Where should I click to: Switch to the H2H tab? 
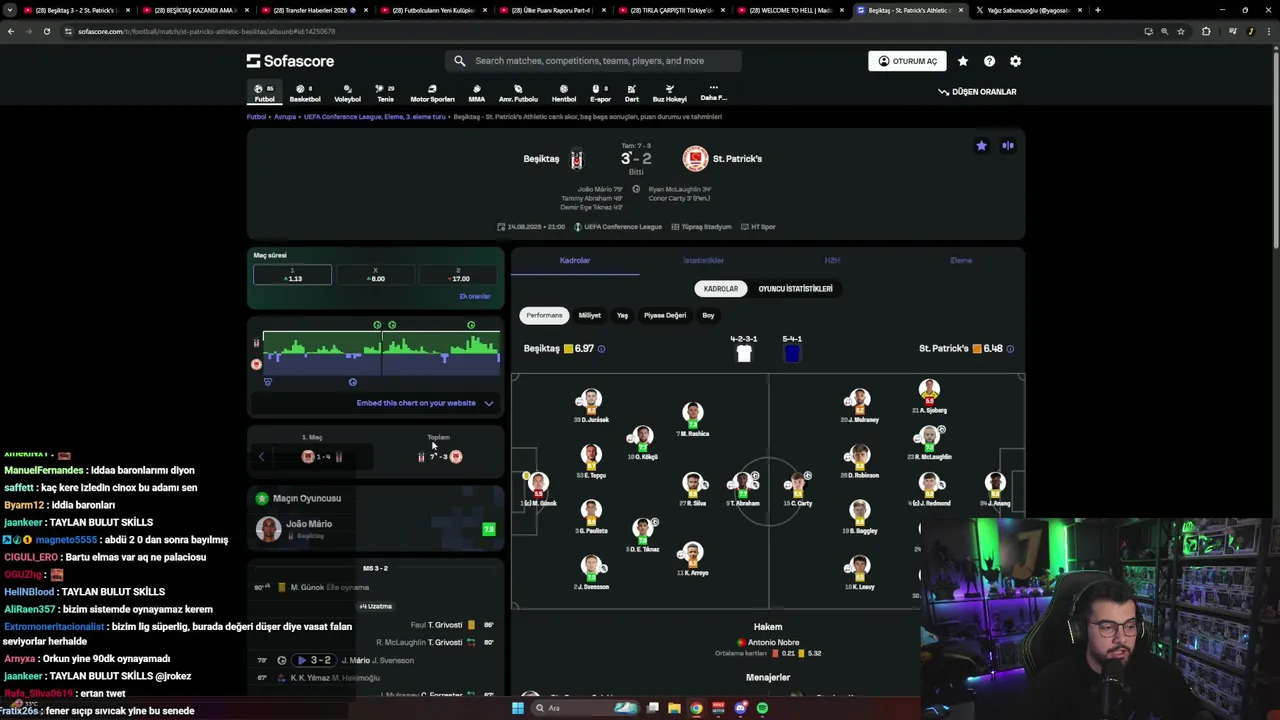pos(832,260)
